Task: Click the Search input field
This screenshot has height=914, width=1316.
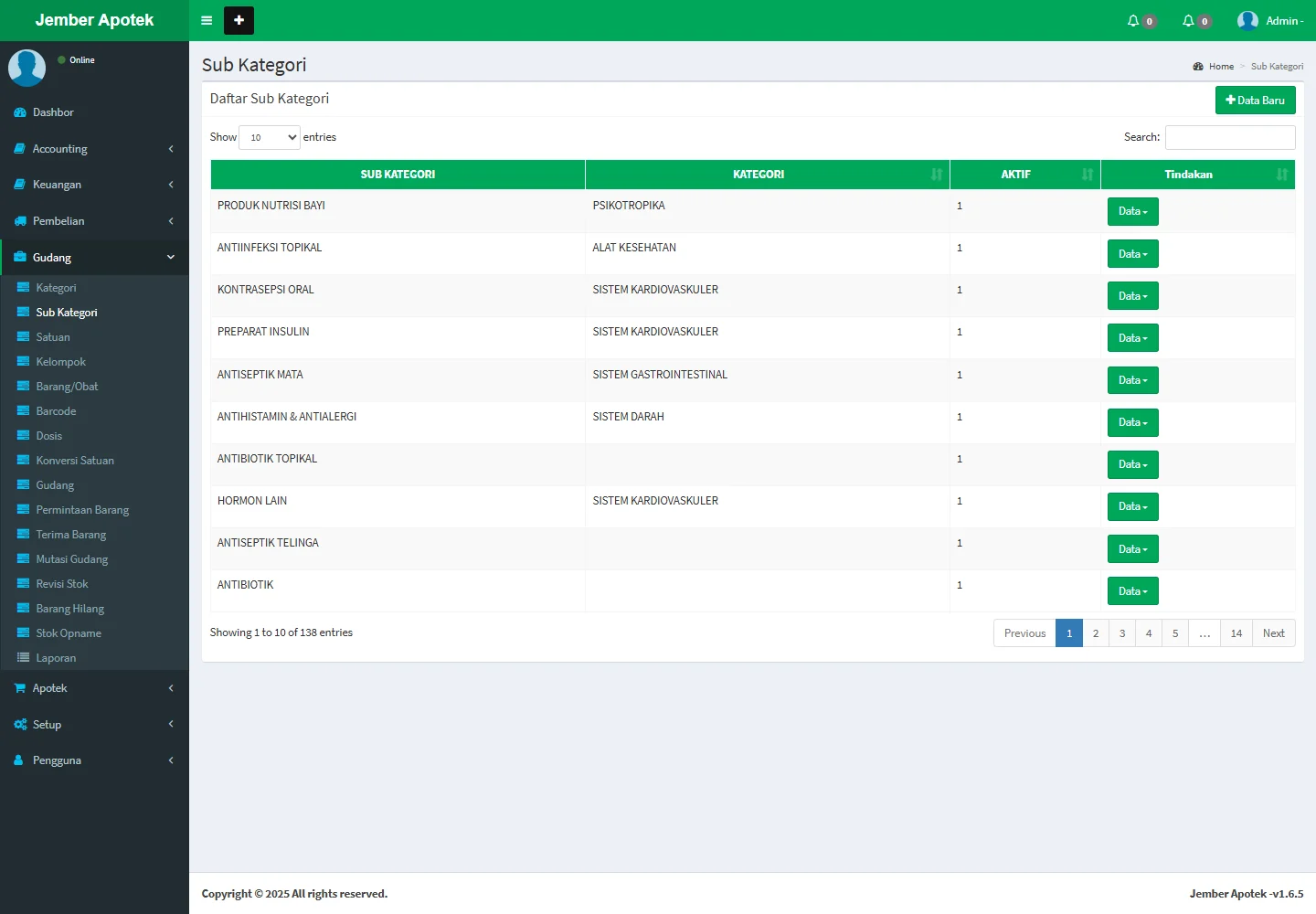Action: click(1229, 137)
